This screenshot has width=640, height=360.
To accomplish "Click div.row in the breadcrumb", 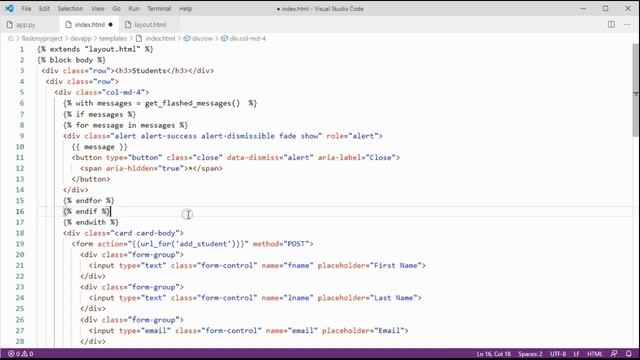I will click(202, 38).
